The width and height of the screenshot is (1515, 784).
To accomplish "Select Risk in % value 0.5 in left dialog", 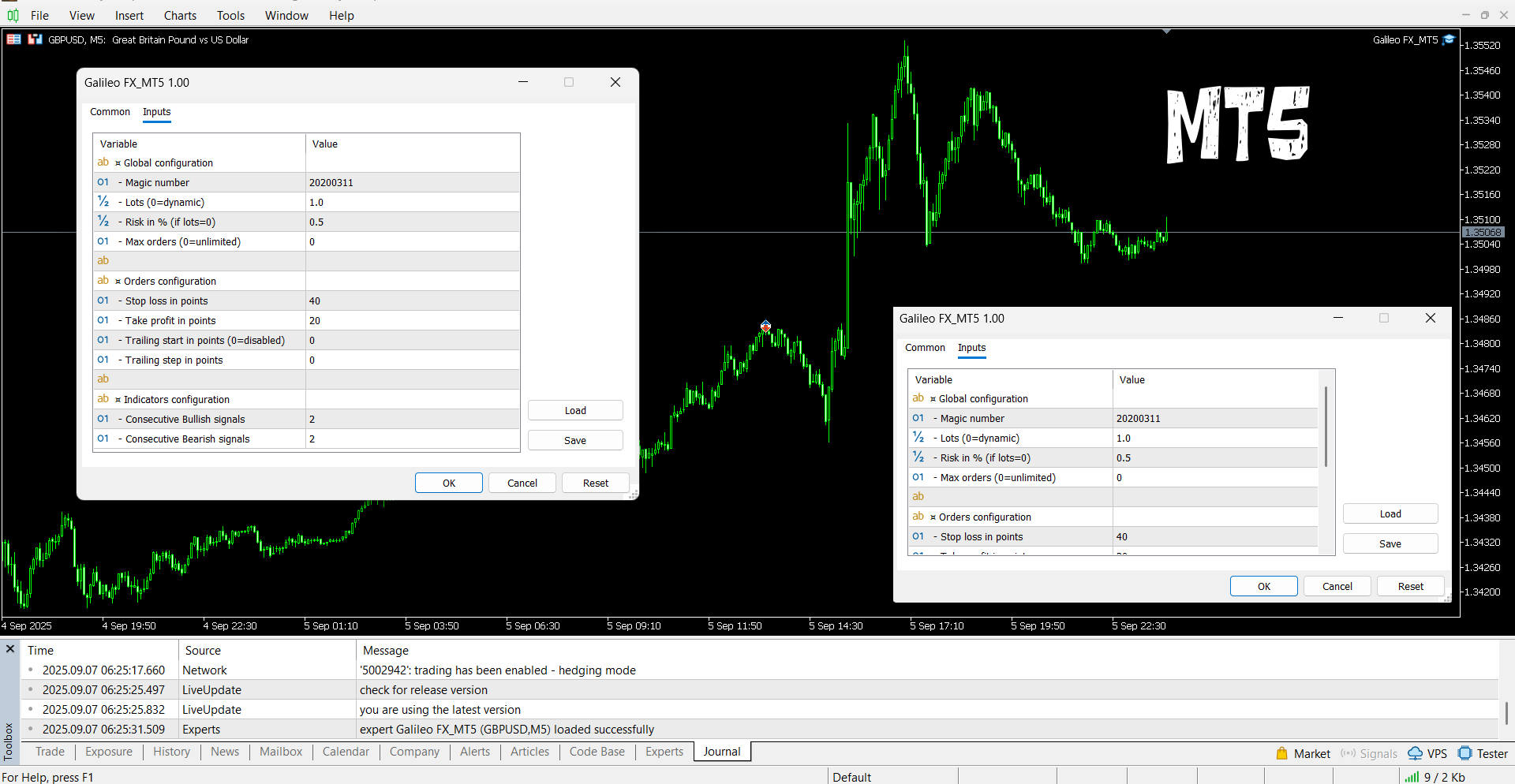I will tap(413, 222).
